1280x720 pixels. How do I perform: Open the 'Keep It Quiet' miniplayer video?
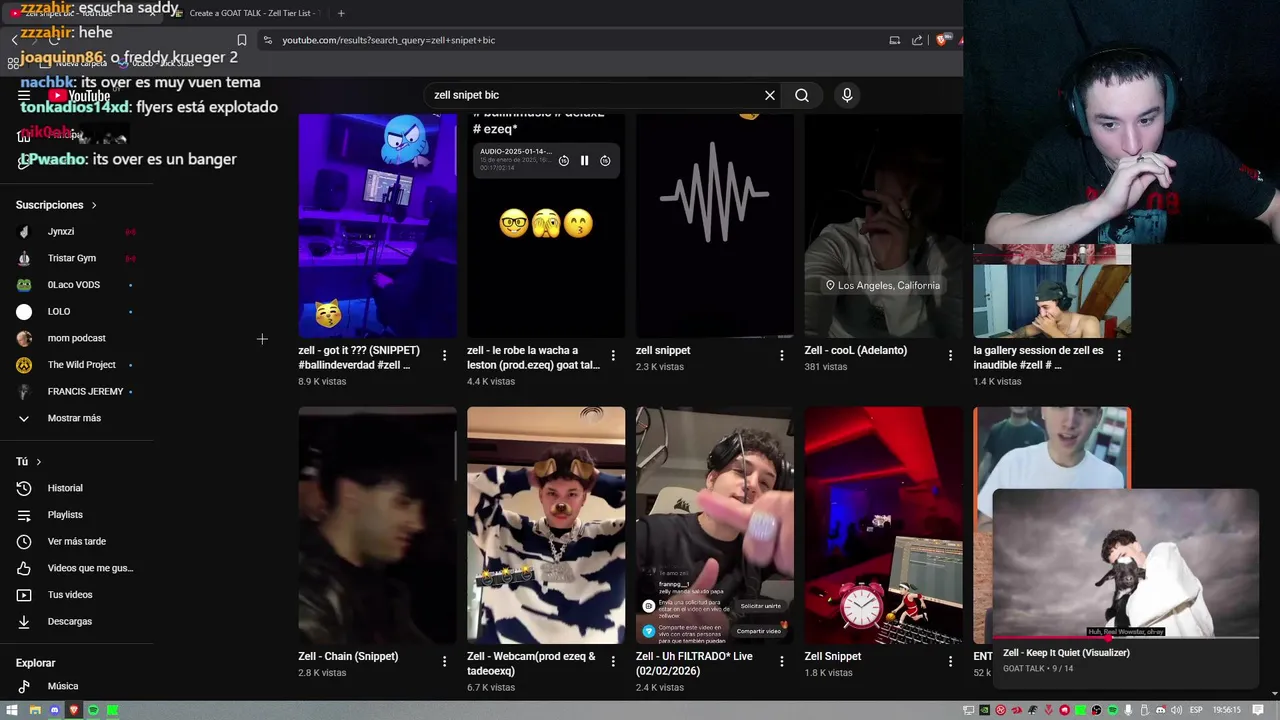coord(1125,562)
